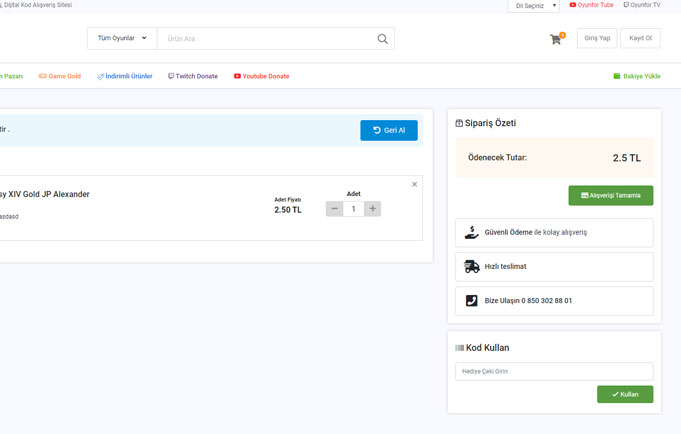
Task: Click the Güvenli Ödeme hand icon
Action: point(472,232)
